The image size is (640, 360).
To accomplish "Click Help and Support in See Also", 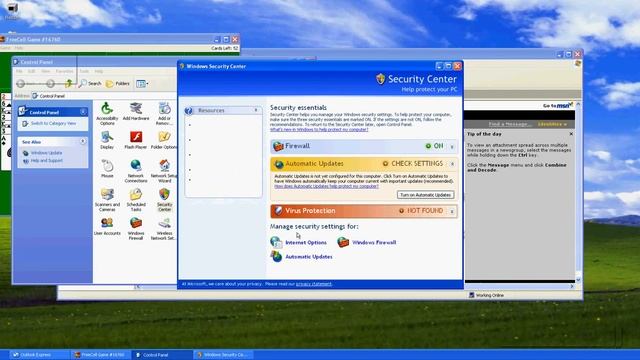I will 47,160.
